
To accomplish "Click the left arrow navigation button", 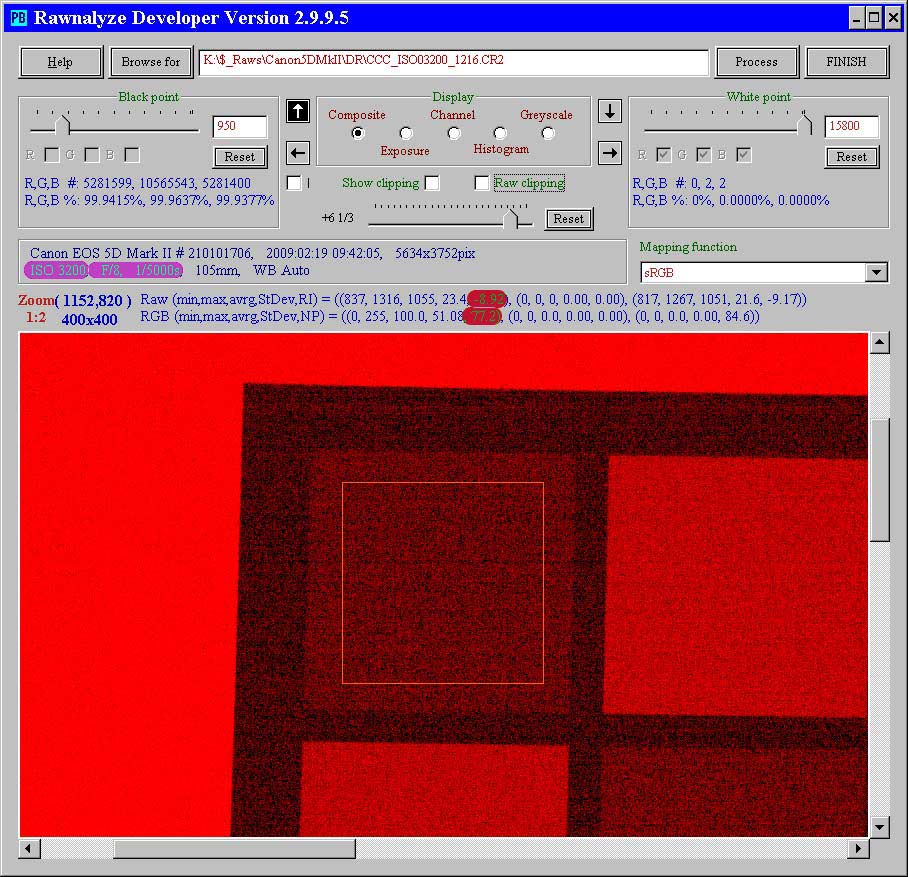I will pyautogui.click(x=297, y=153).
